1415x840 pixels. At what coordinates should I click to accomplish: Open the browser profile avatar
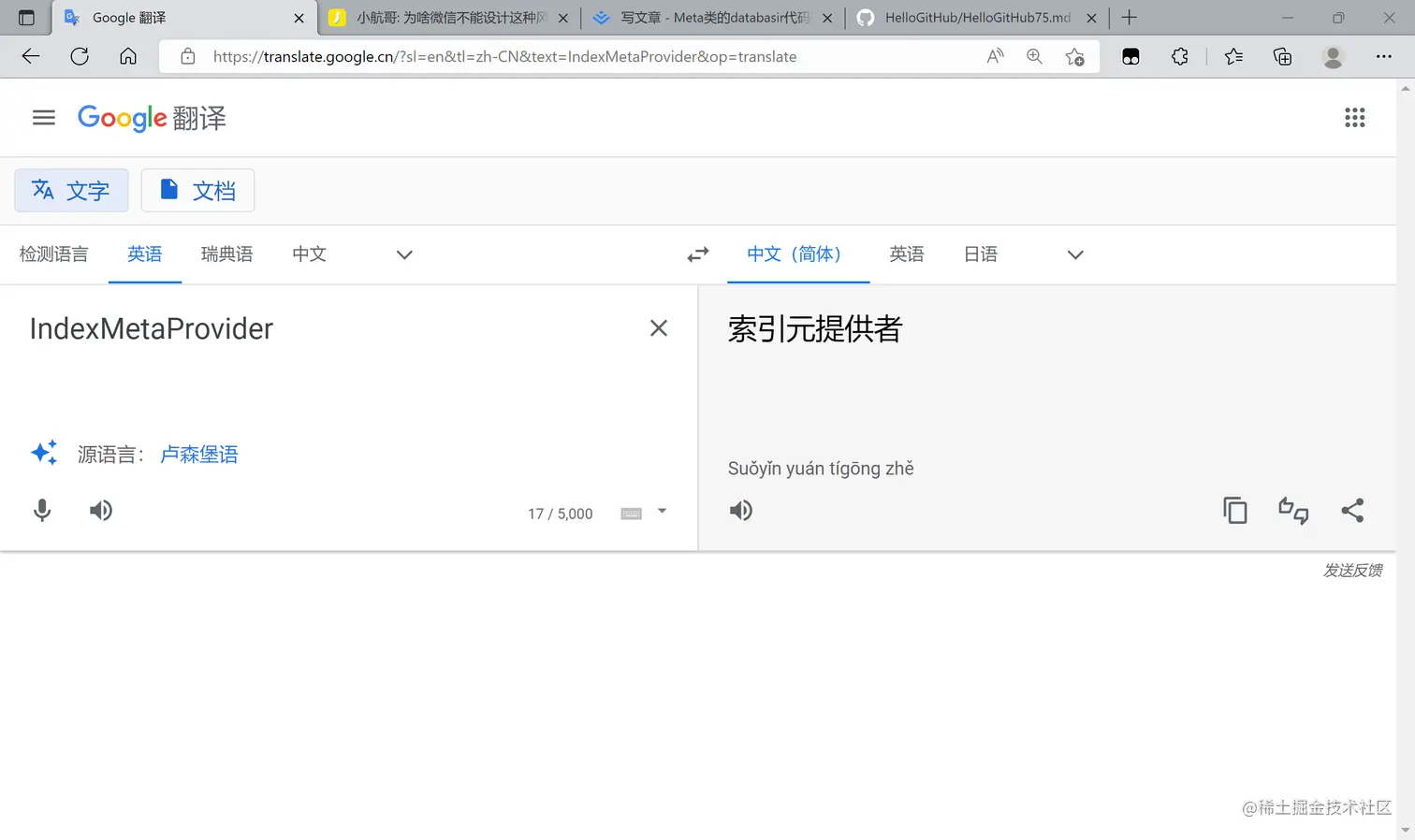[1333, 56]
